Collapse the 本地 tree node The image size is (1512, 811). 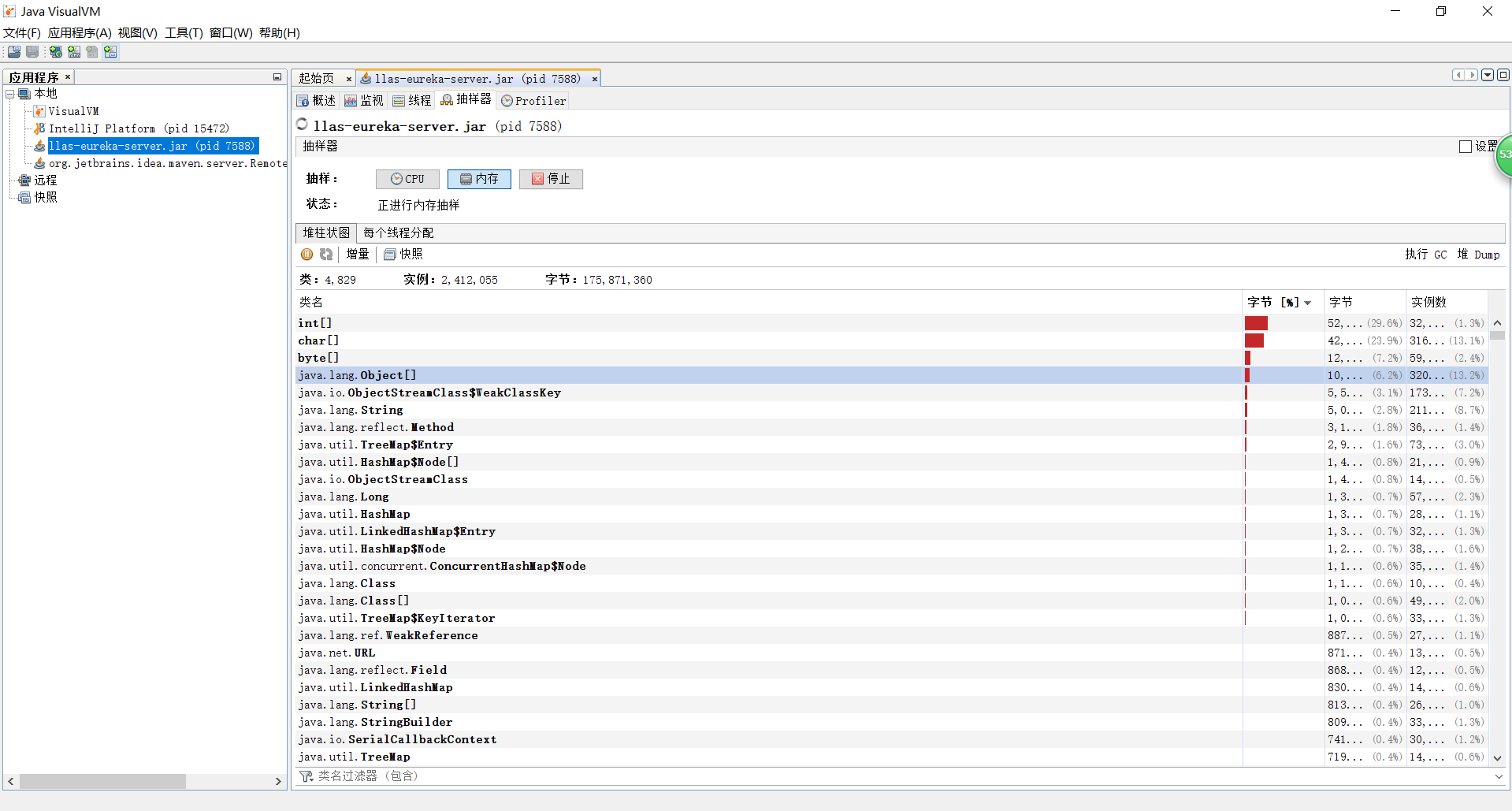tap(10, 94)
